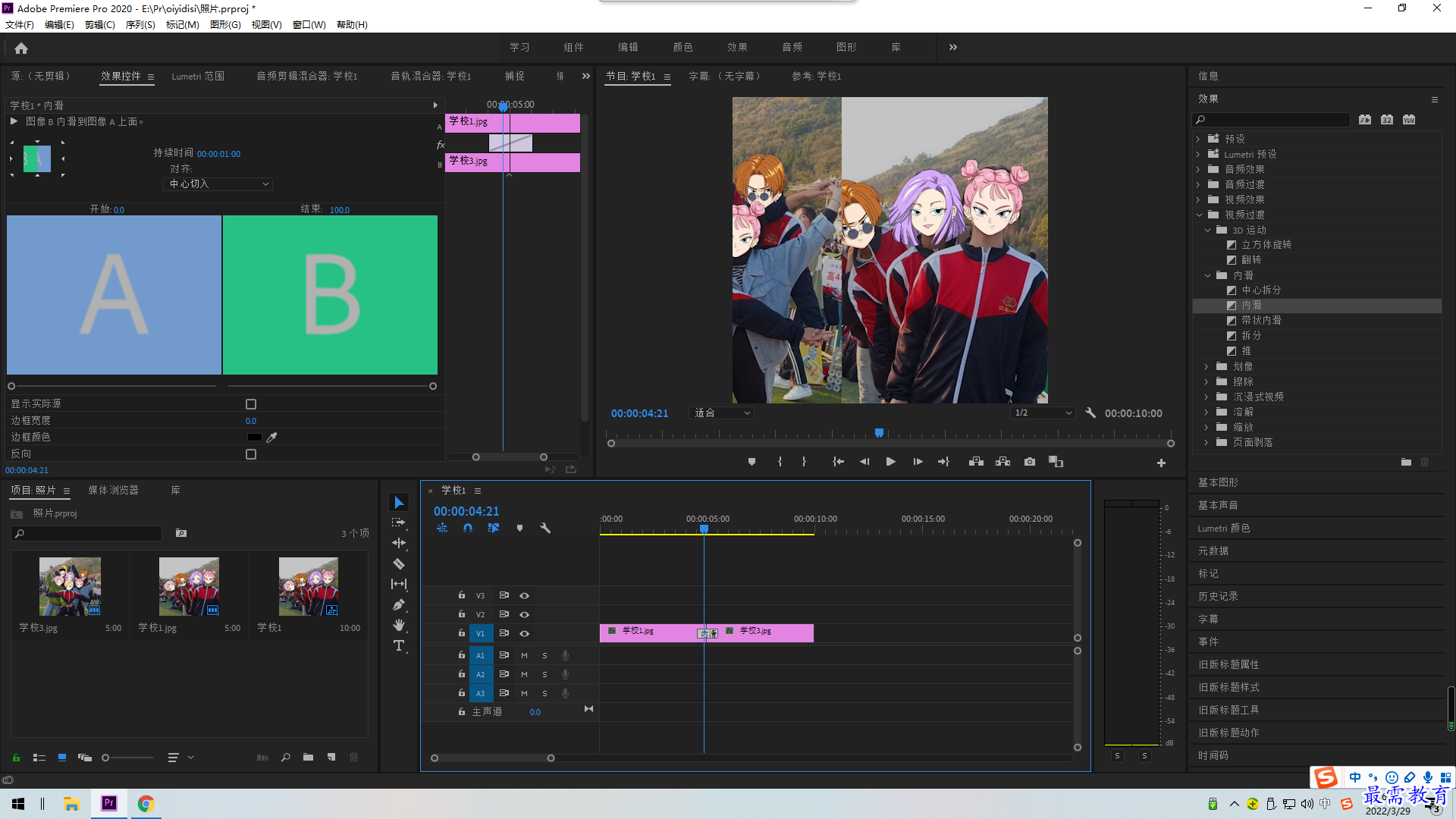Viewport: 1456px width, 819px height.
Task: Open Program monitor button editor plus
Action: point(1161,463)
